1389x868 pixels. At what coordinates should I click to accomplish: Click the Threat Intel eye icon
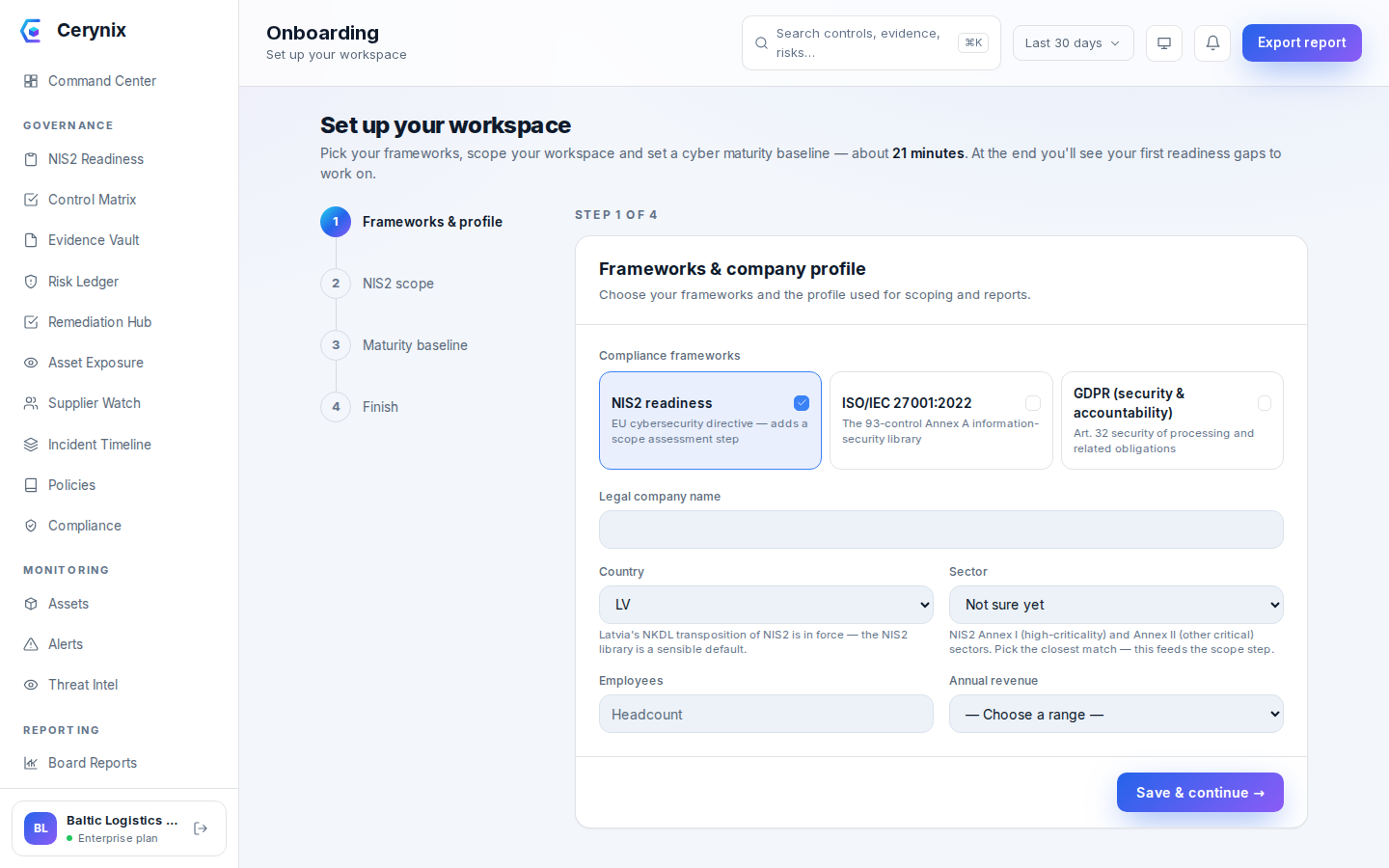(x=31, y=685)
